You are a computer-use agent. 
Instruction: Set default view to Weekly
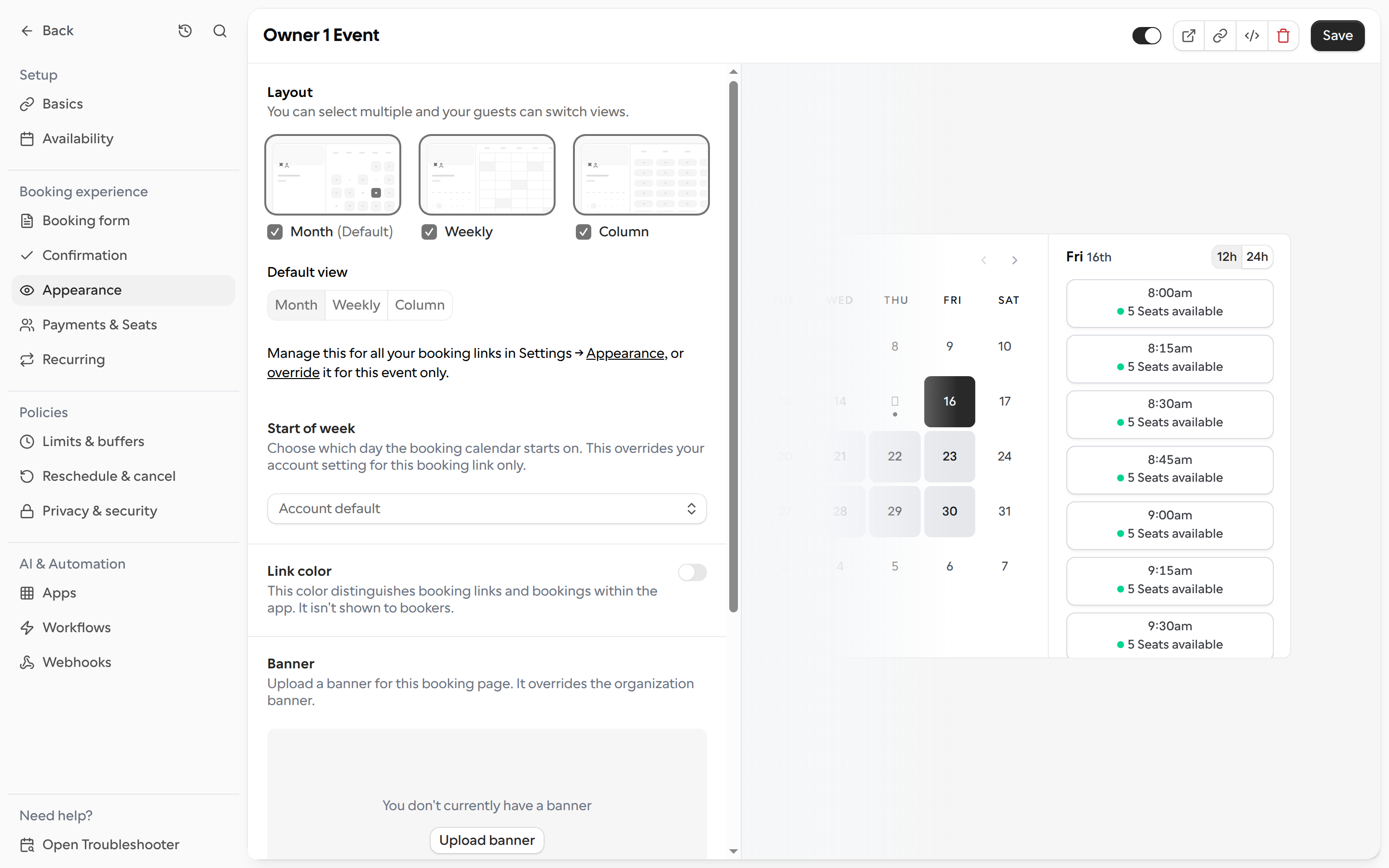click(356, 305)
